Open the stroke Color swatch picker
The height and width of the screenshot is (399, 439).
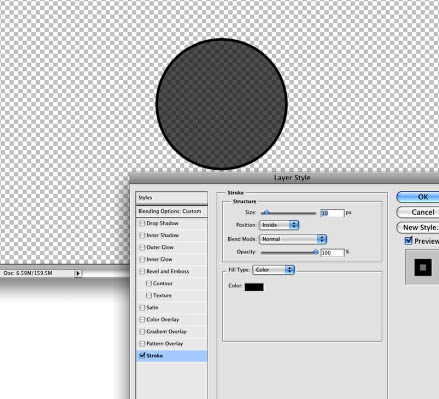(x=254, y=287)
